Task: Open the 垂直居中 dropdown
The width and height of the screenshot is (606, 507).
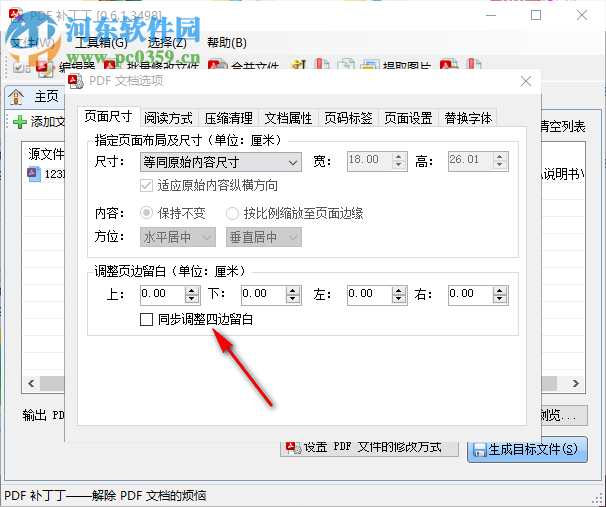Action: (264, 237)
